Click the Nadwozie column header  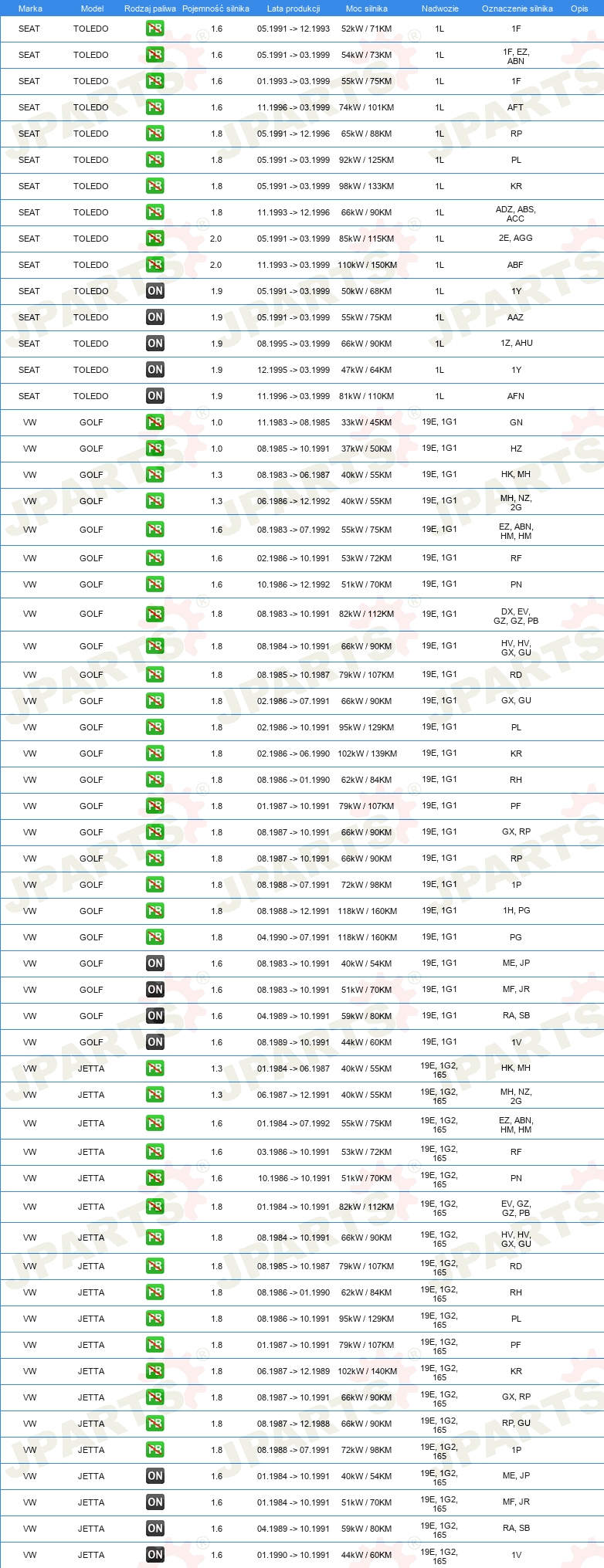tap(440, 8)
